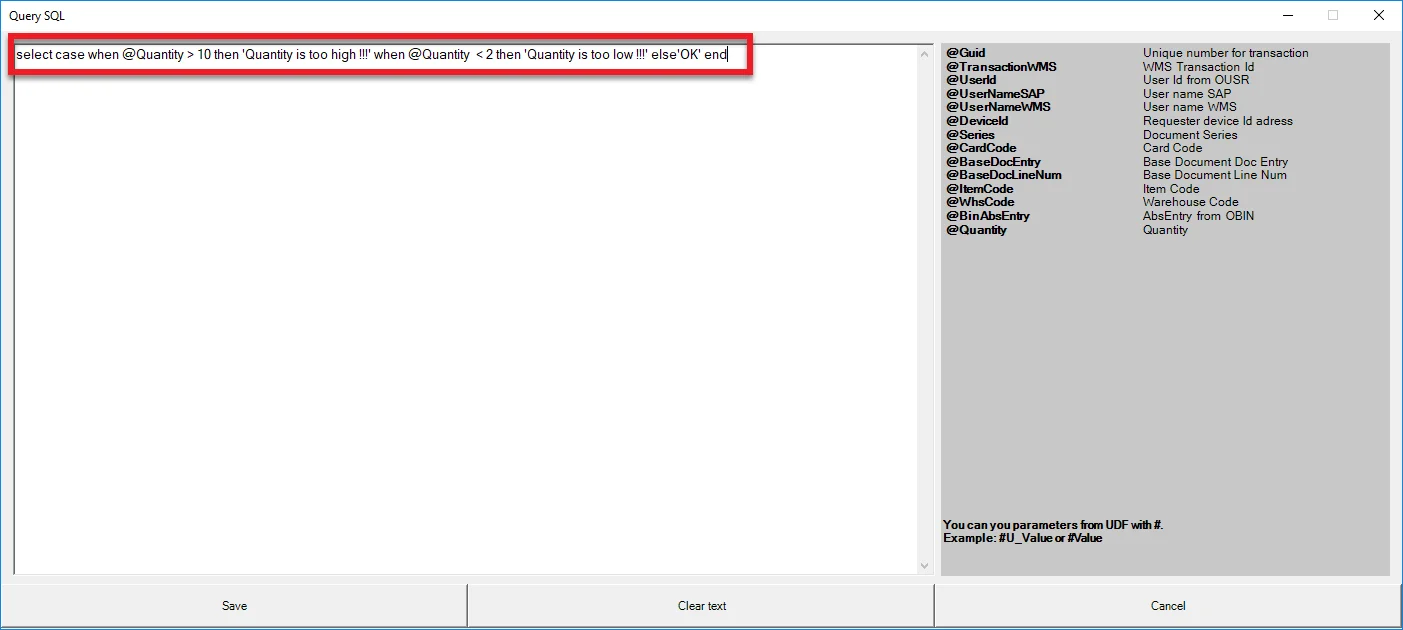This screenshot has height=630, width=1403.
Task: Click 'User name SAP' description
Action: (x=1187, y=94)
